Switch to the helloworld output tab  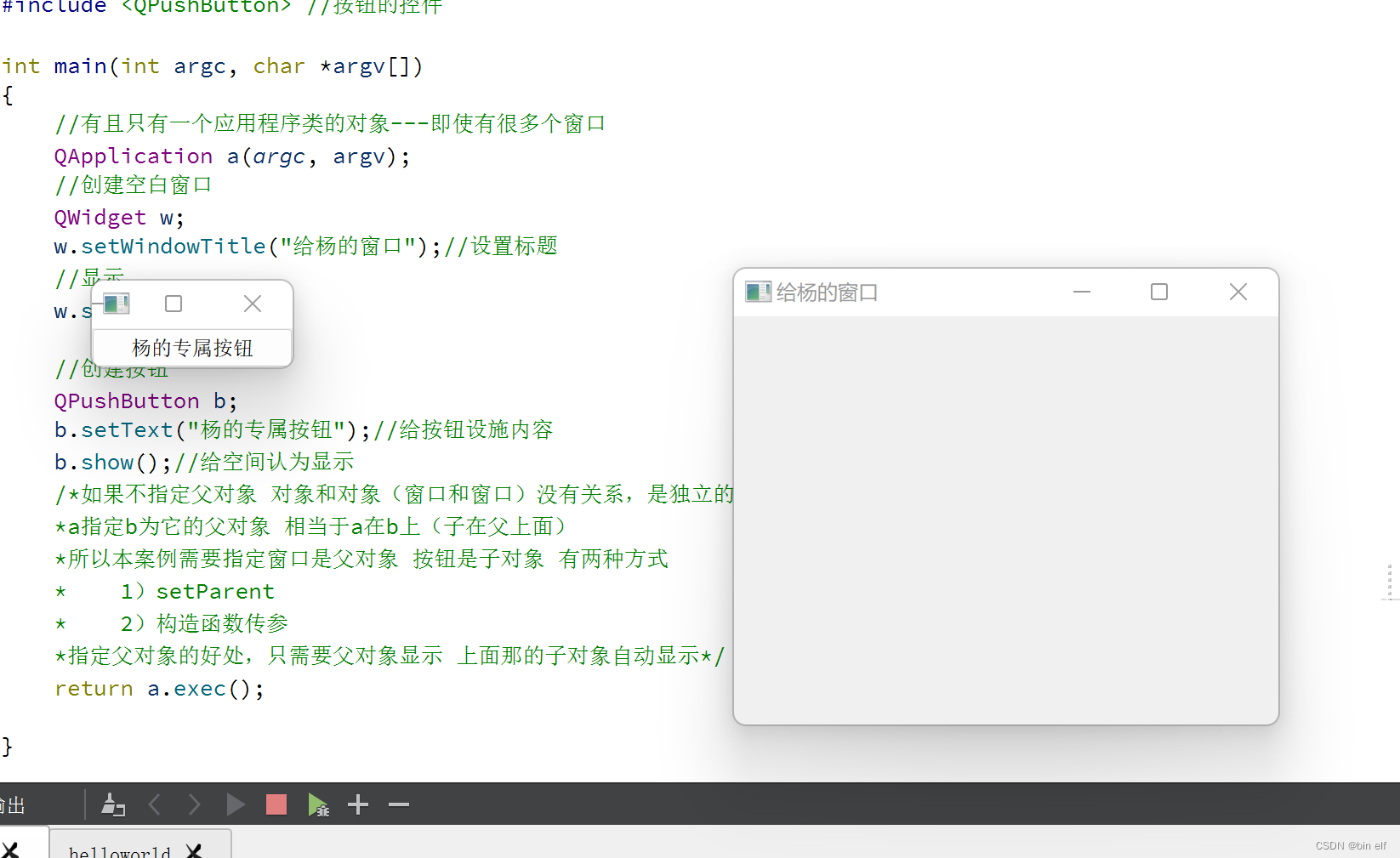119,850
